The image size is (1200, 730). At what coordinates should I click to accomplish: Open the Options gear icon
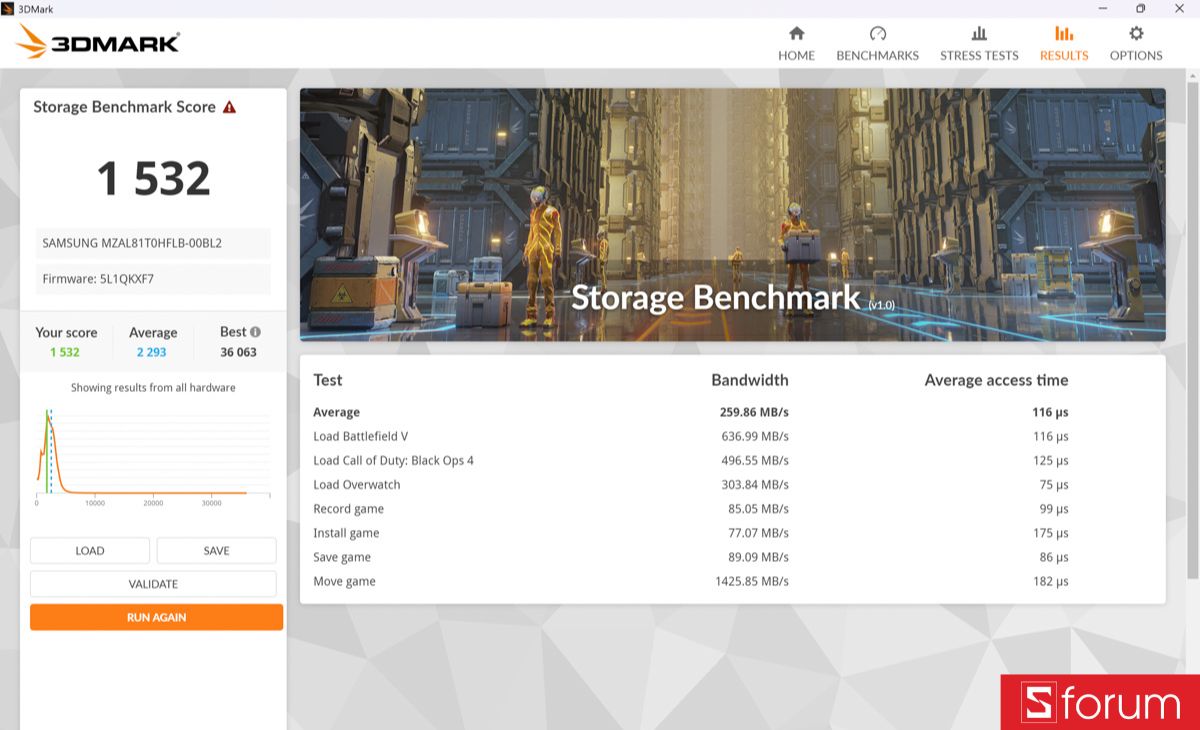click(x=1136, y=33)
